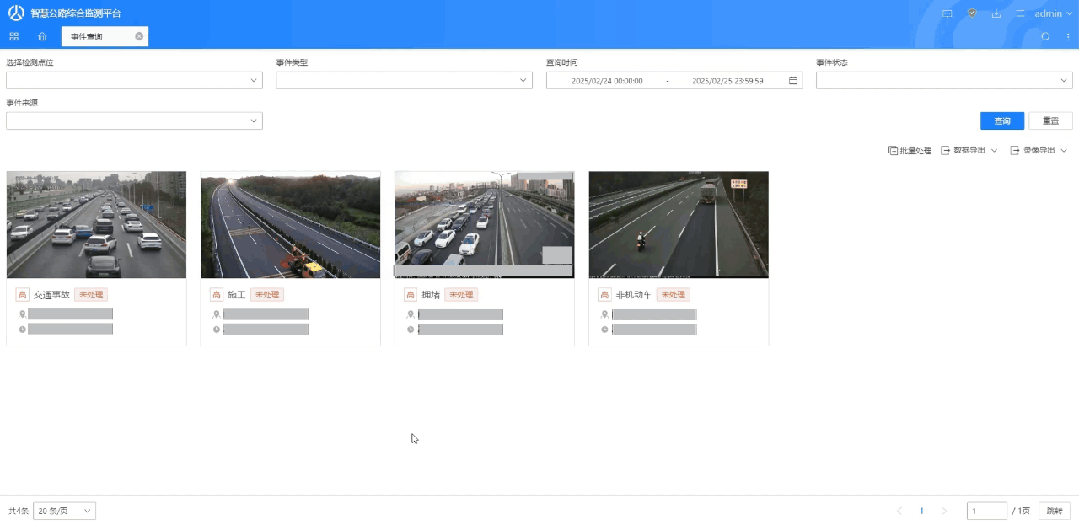The image size is (1079, 525).
Task: Open the 非机动车 motorcycle camera thumbnail
Action: coord(679,224)
